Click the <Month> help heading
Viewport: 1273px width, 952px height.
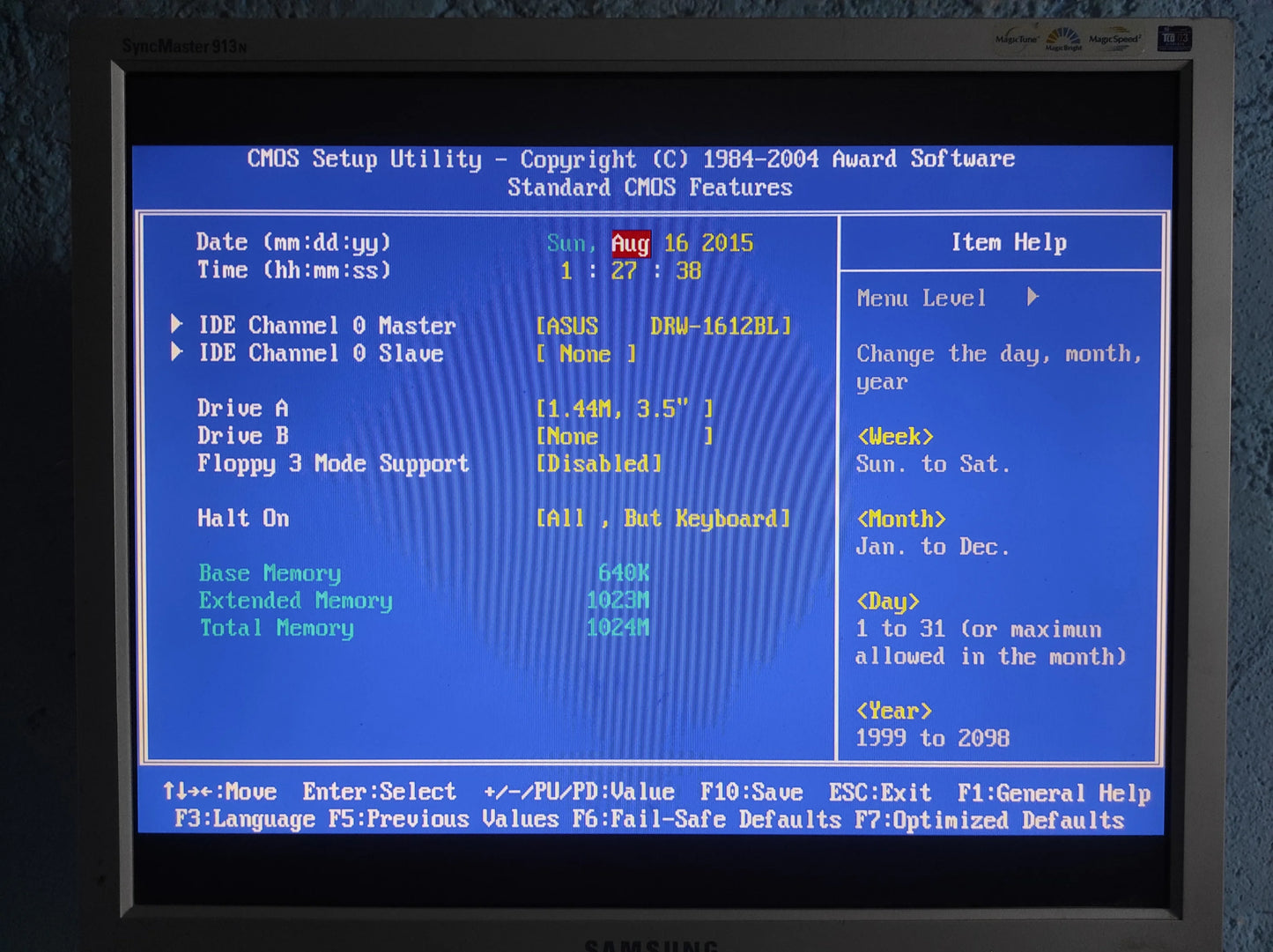pos(901,520)
